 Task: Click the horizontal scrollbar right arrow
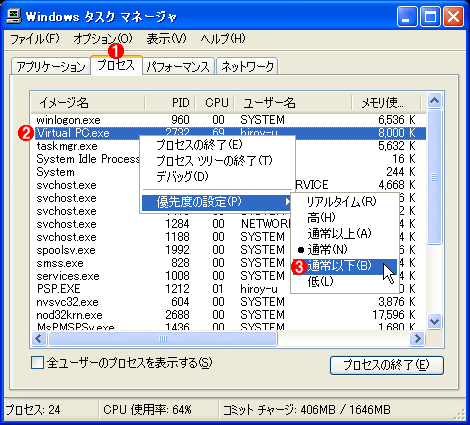point(417,339)
